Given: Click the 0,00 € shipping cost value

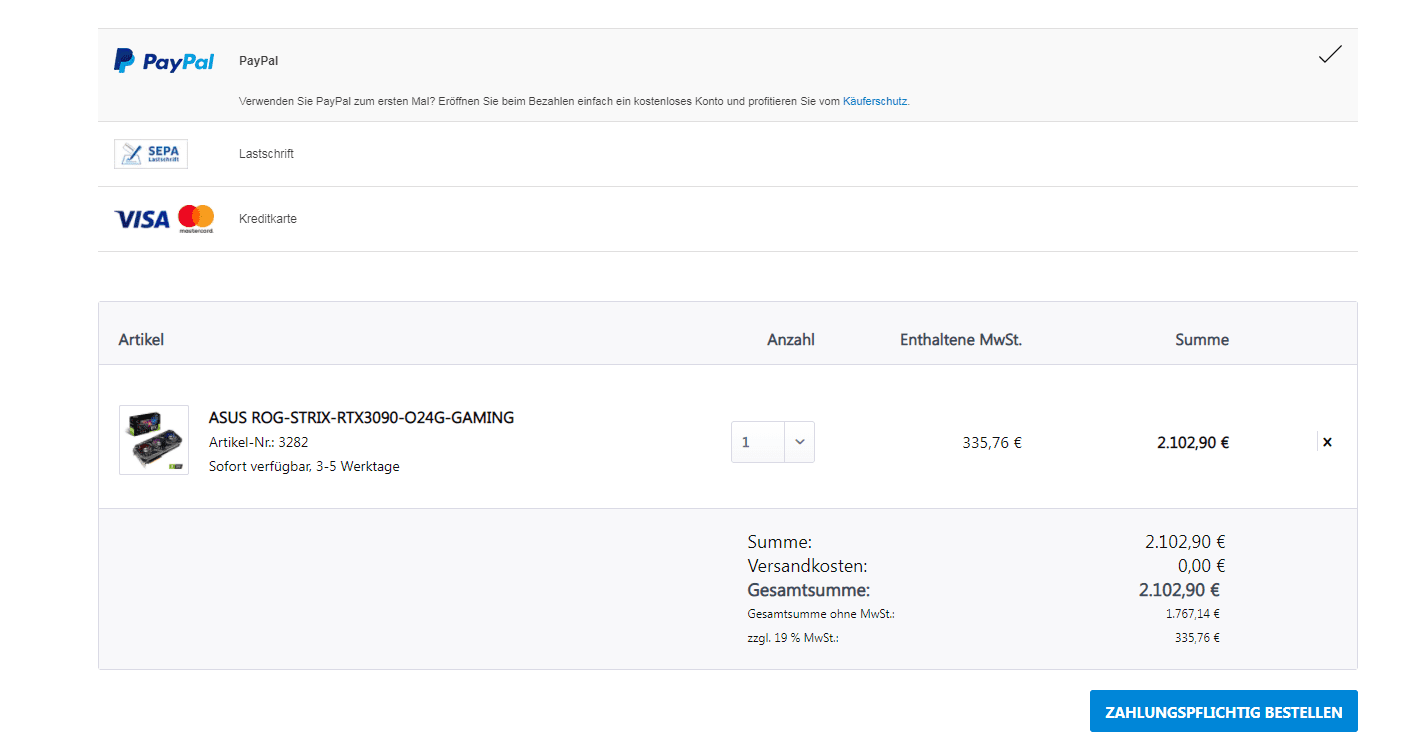Looking at the screenshot, I should pyautogui.click(x=1201, y=566).
